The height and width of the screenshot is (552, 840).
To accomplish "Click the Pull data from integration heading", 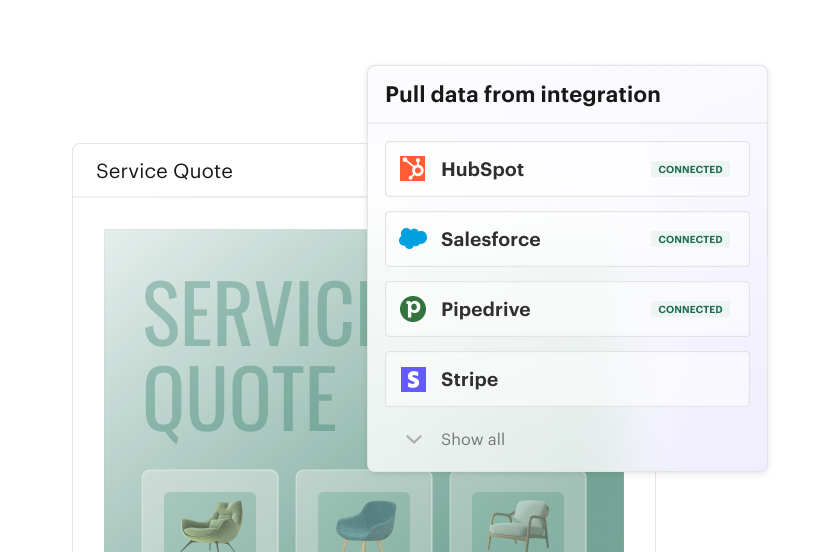I will click(x=523, y=94).
